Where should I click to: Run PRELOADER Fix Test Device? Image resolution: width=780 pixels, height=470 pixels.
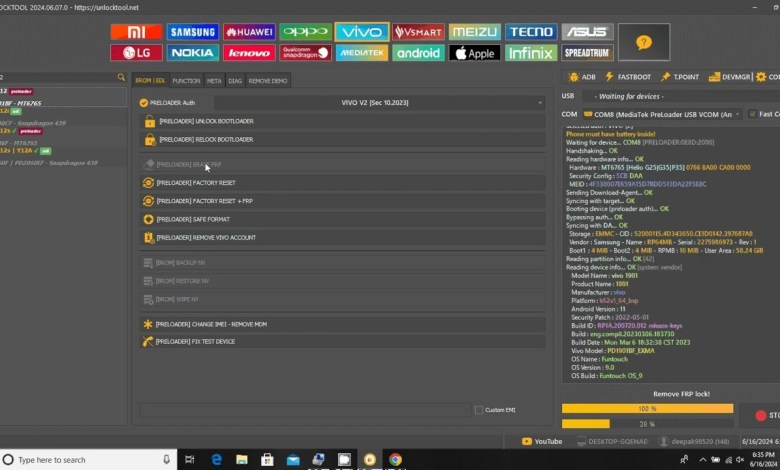pyautogui.click(x=342, y=342)
